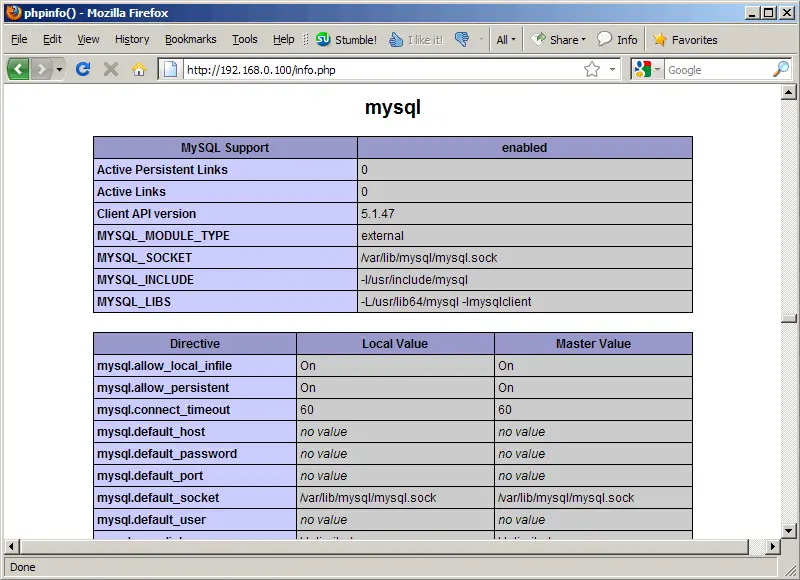The width and height of the screenshot is (800, 580).
Task: Click the Google search engine icon
Action: (642, 69)
